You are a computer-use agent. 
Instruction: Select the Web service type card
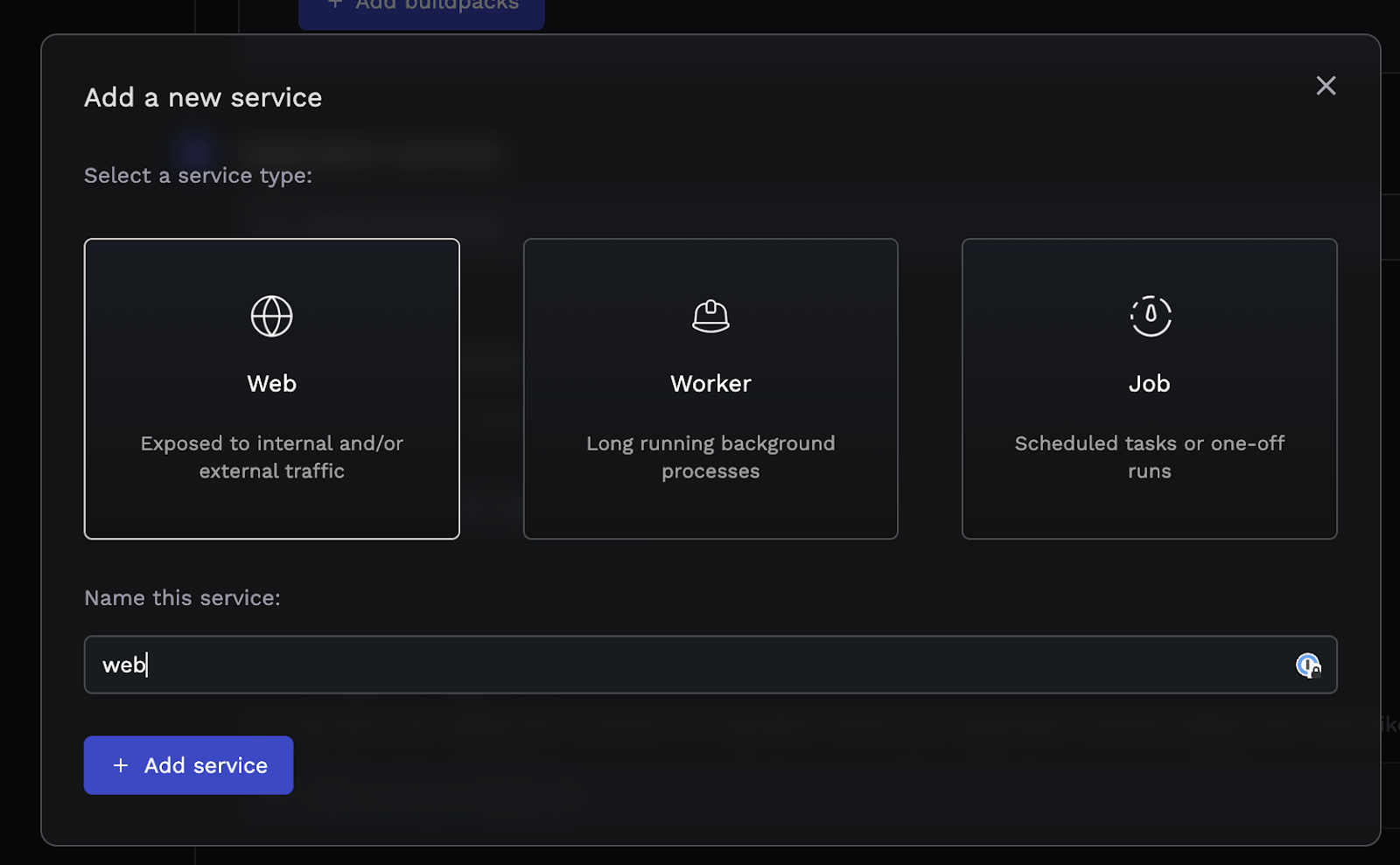pos(271,388)
